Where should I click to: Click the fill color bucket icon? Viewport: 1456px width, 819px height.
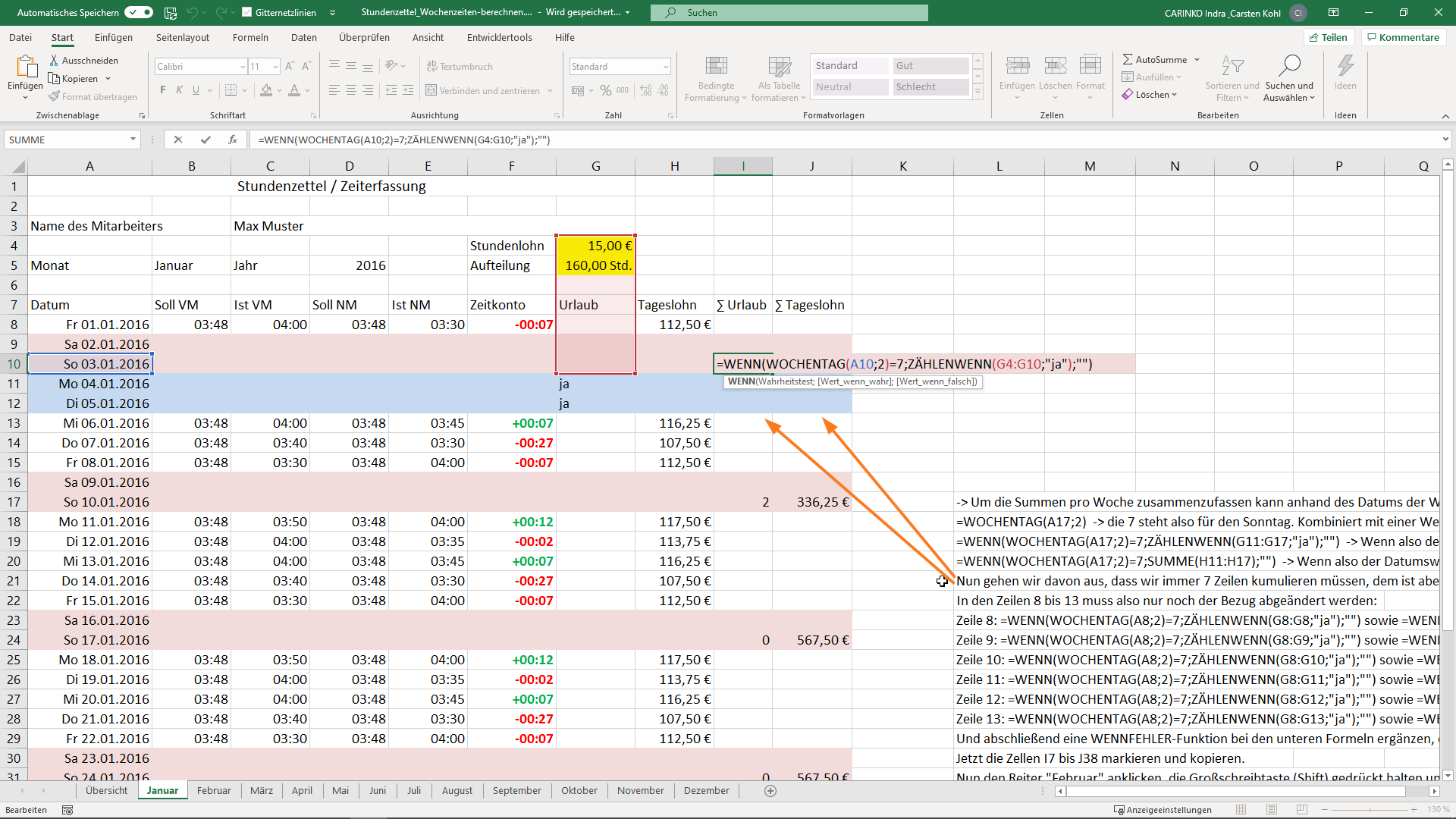click(266, 90)
